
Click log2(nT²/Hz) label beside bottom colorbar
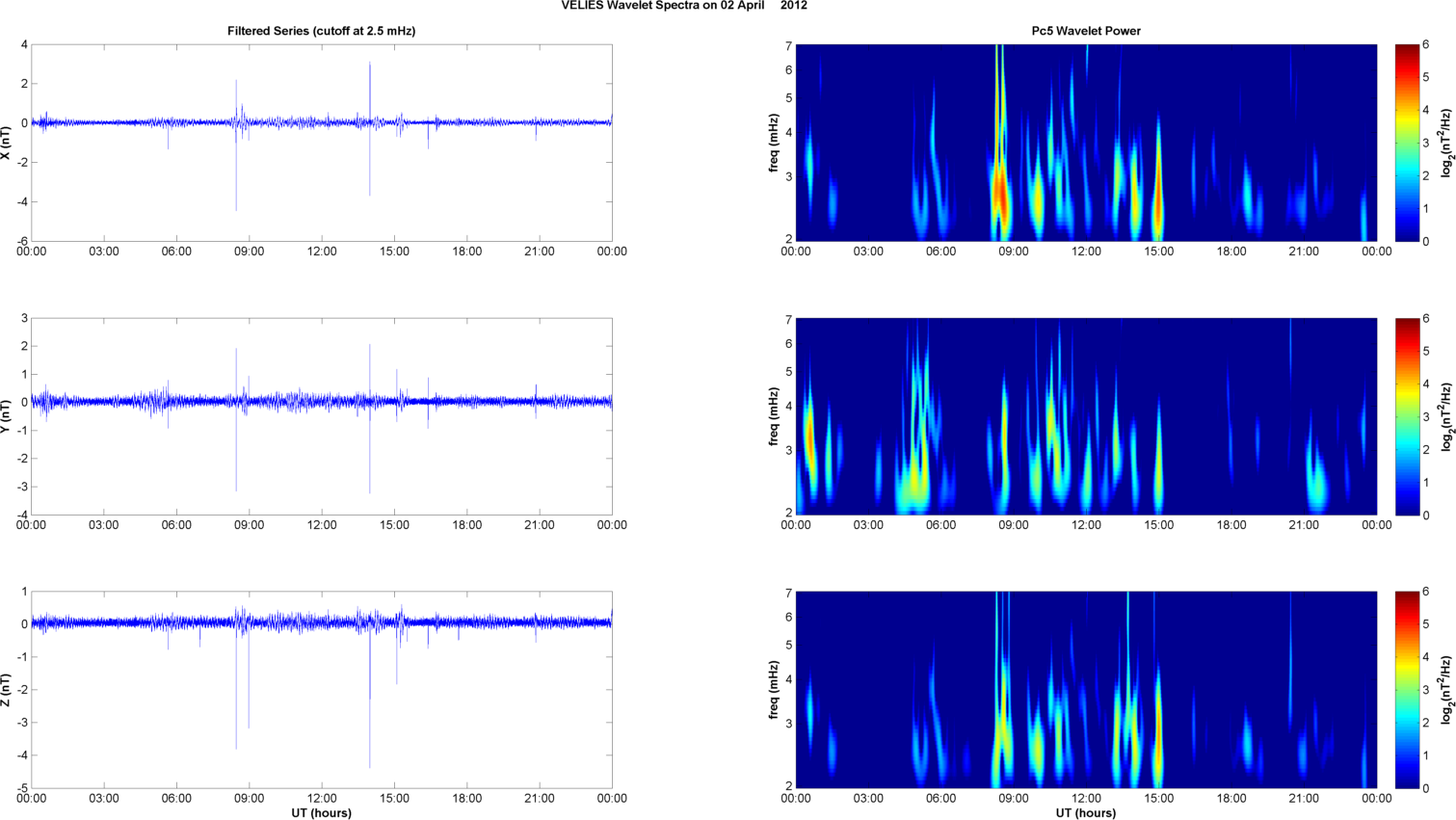(x=1446, y=690)
